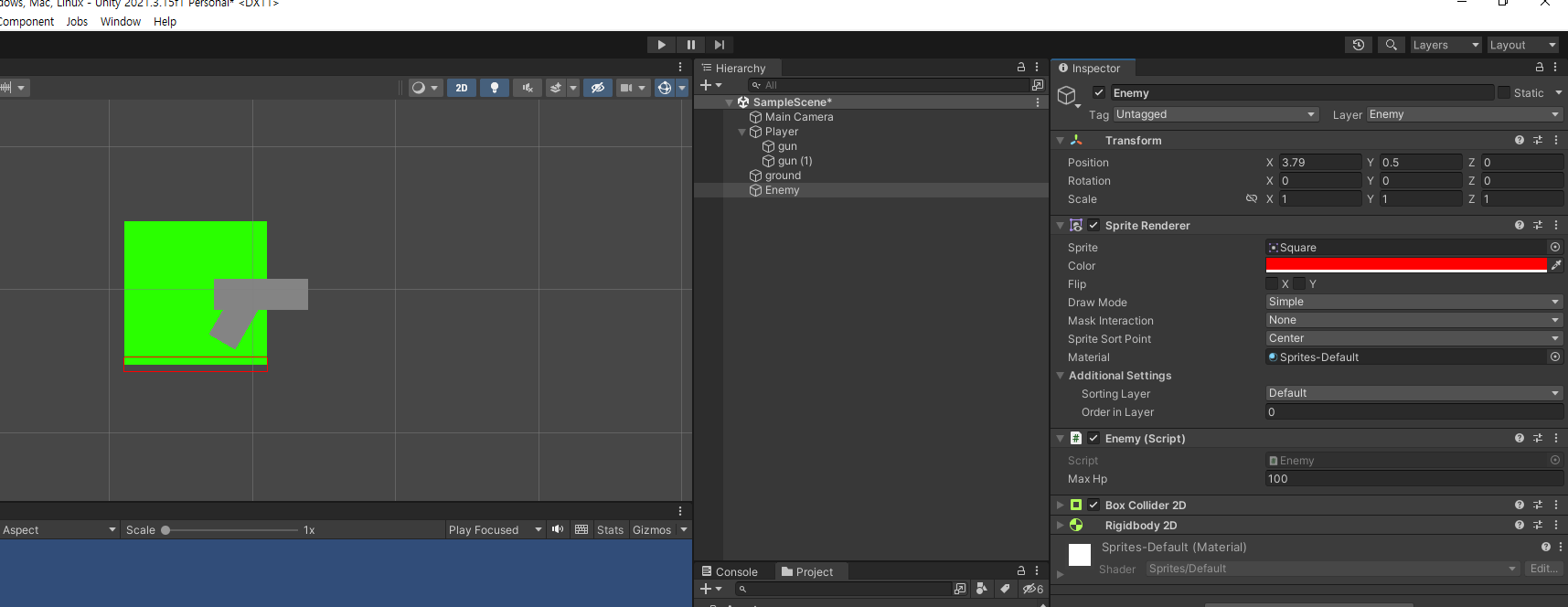Disable the Sprite Renderer component checkbox

1093,225
